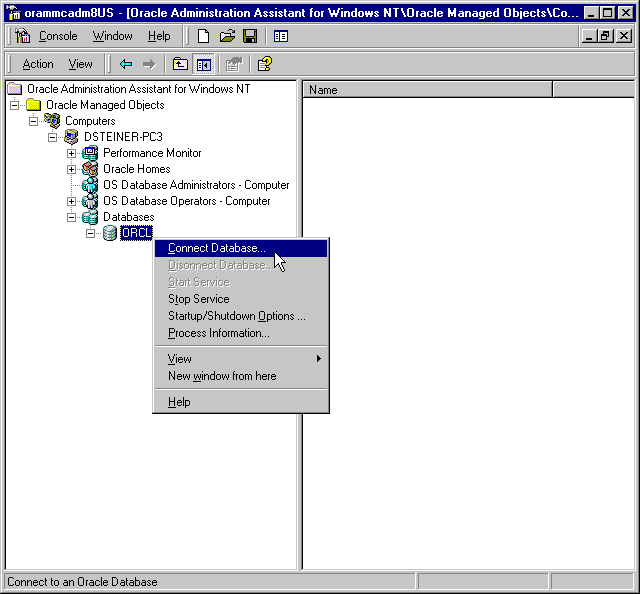Click the Open folder toolbar icon
The width and height of the screenshot is (640, 594).
(227, 36)
